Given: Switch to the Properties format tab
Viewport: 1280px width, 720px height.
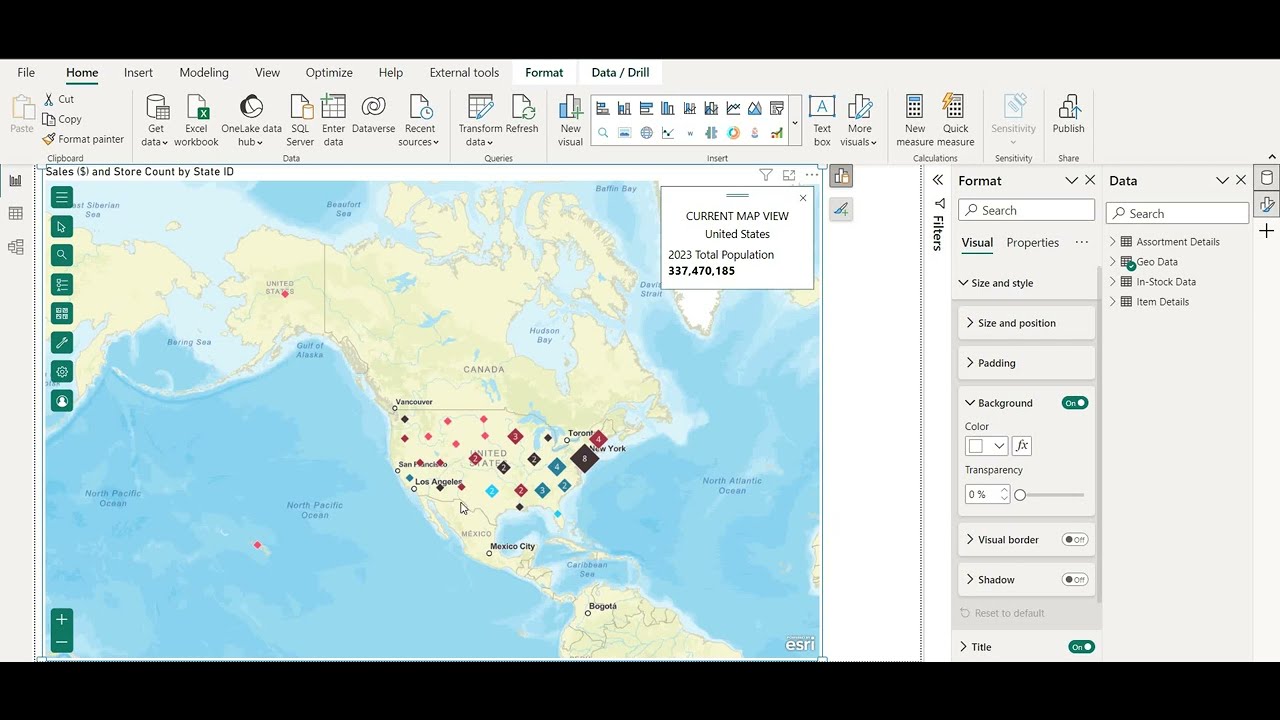Looking at the screenshot, I should (x=1032, y=242).
